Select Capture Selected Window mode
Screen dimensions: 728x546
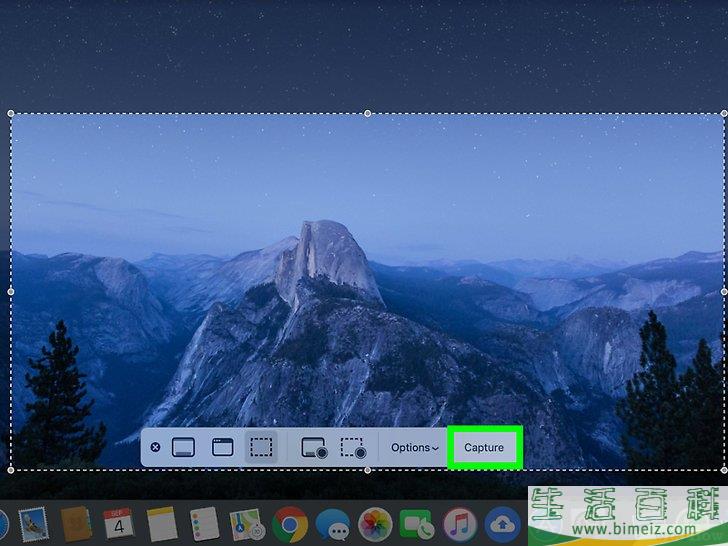coord(222,447)
